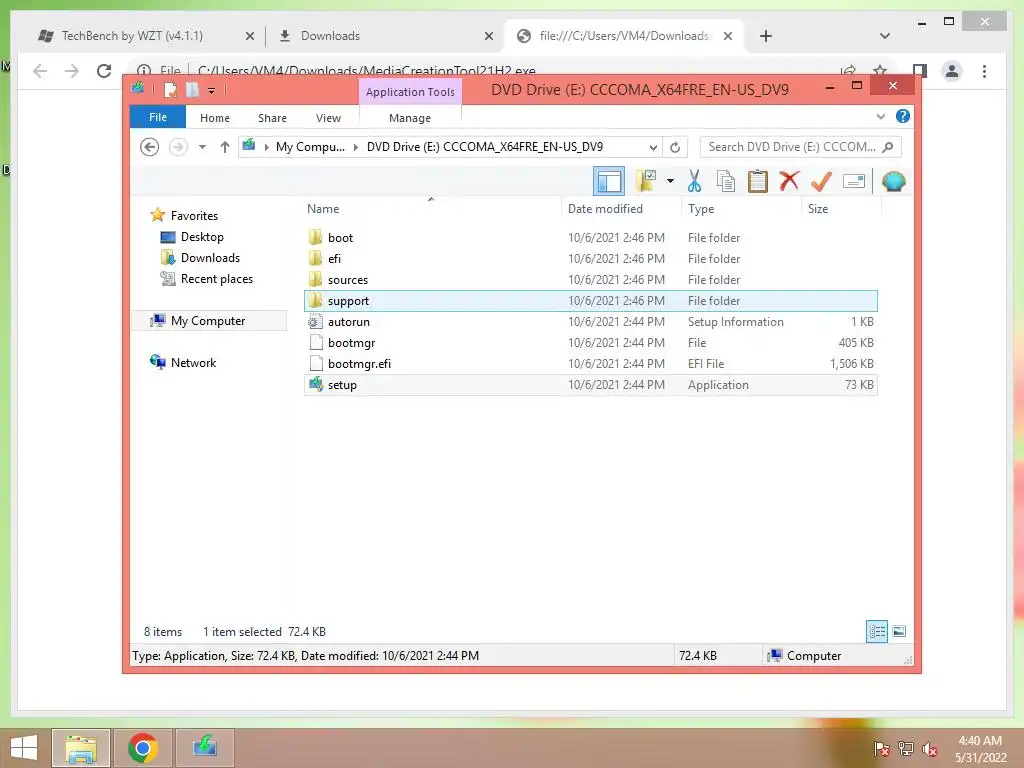1024x768 pixels.
Task: Click the Paste clipboard icon
Action: coord(758,182)
